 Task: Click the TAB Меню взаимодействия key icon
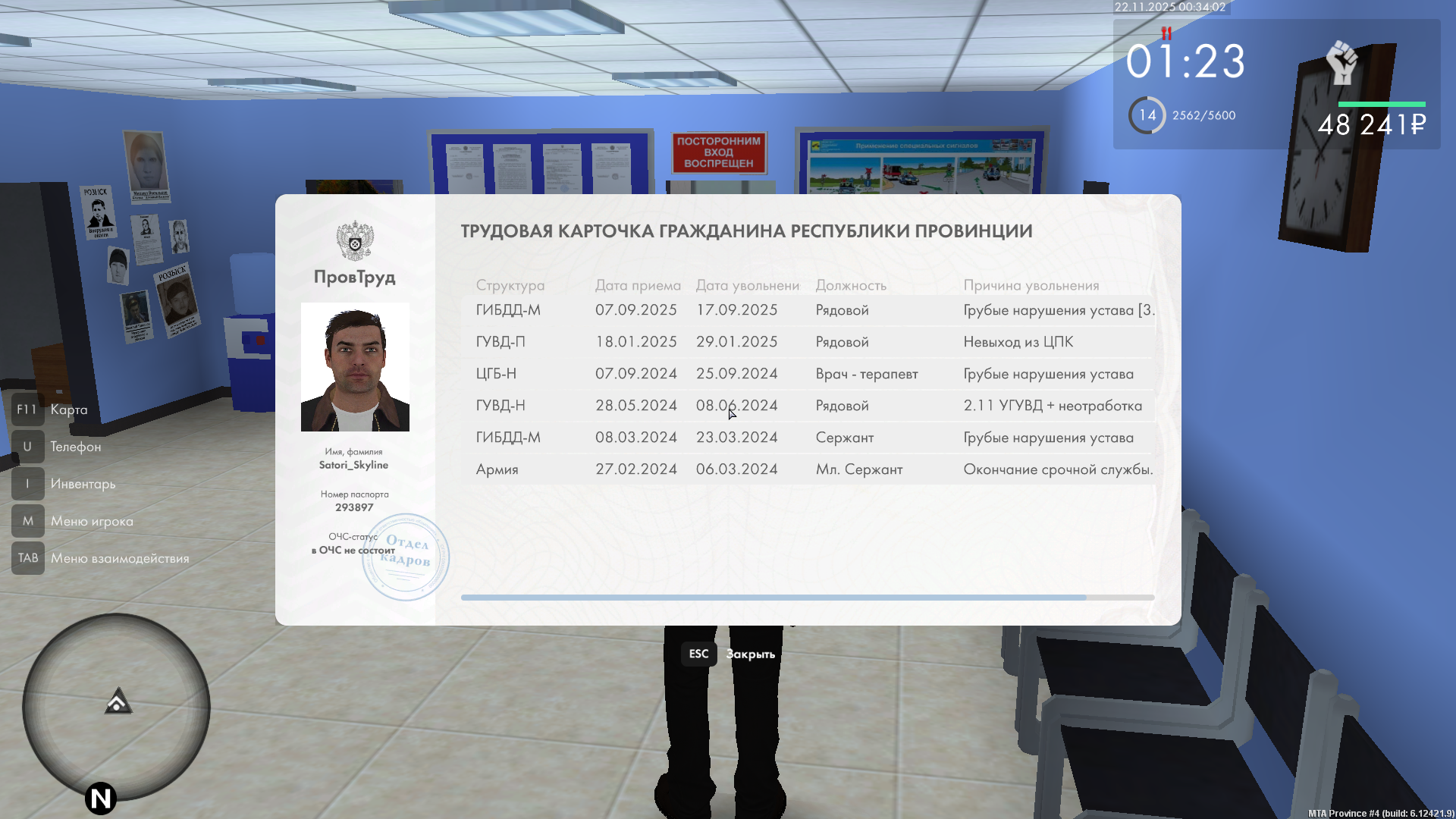[27, 558]
